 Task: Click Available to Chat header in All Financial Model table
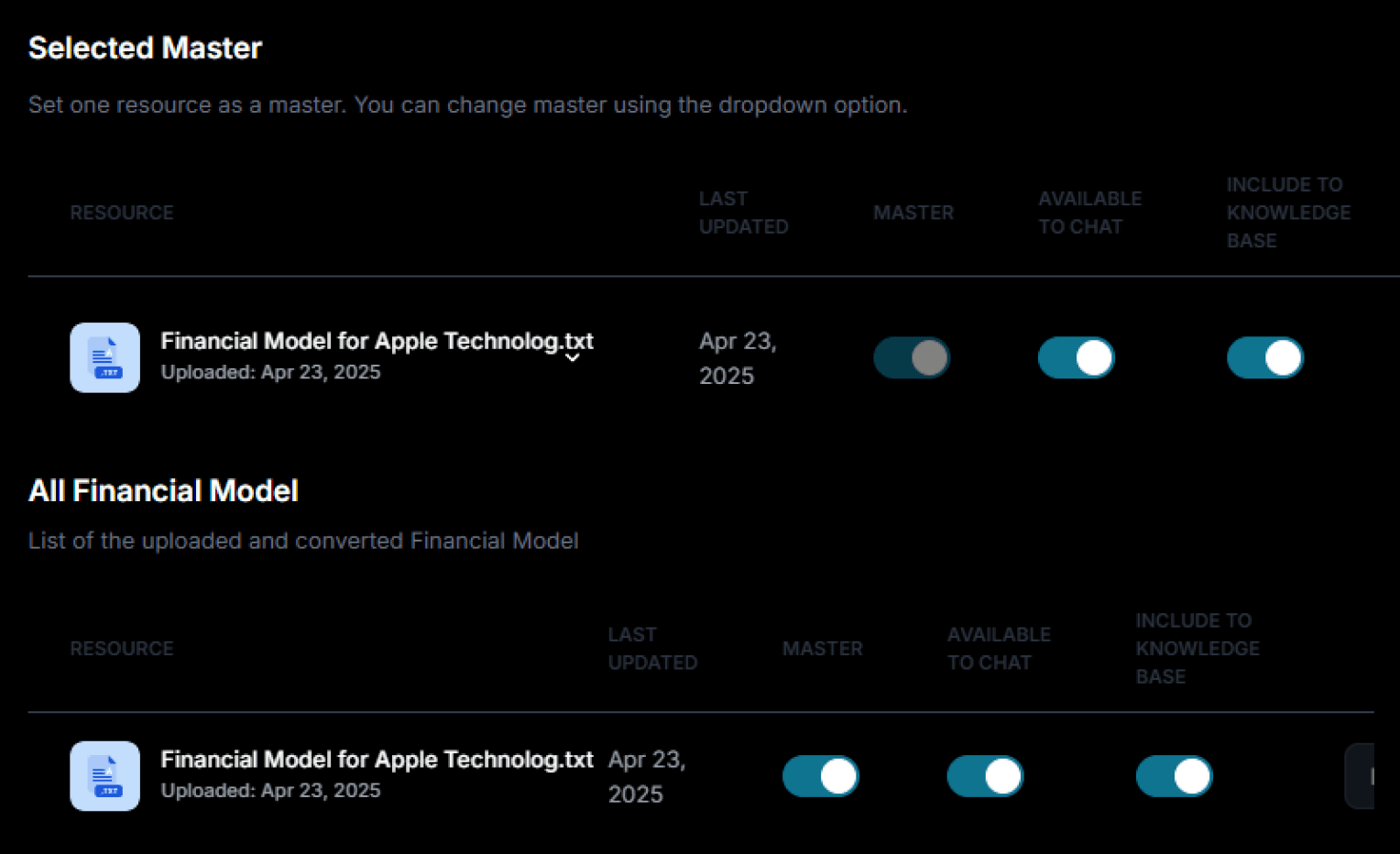pos(1000,649)
